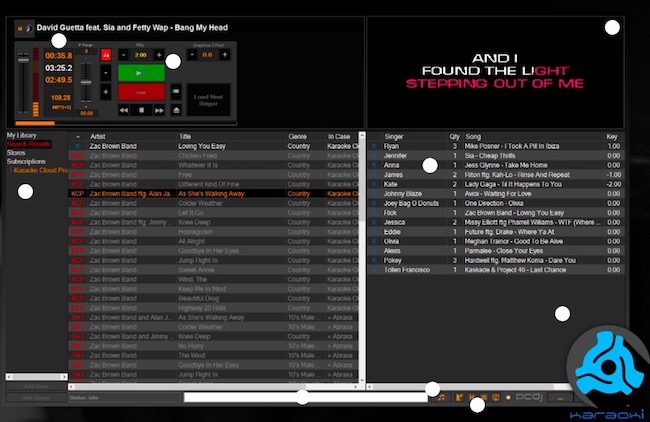Hit the red Cue button
The image size is (650, 422).
(x=141, y=92)
